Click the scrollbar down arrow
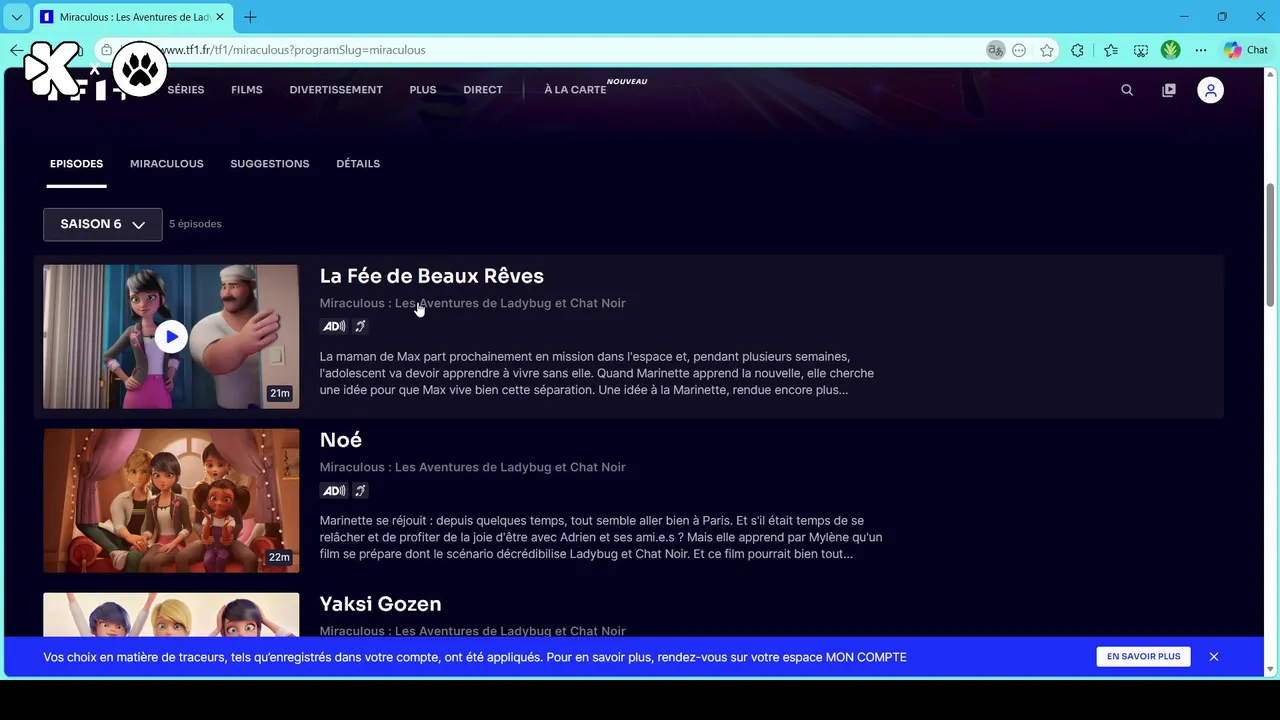The image size is (1280, 720). pos(1271,669)
